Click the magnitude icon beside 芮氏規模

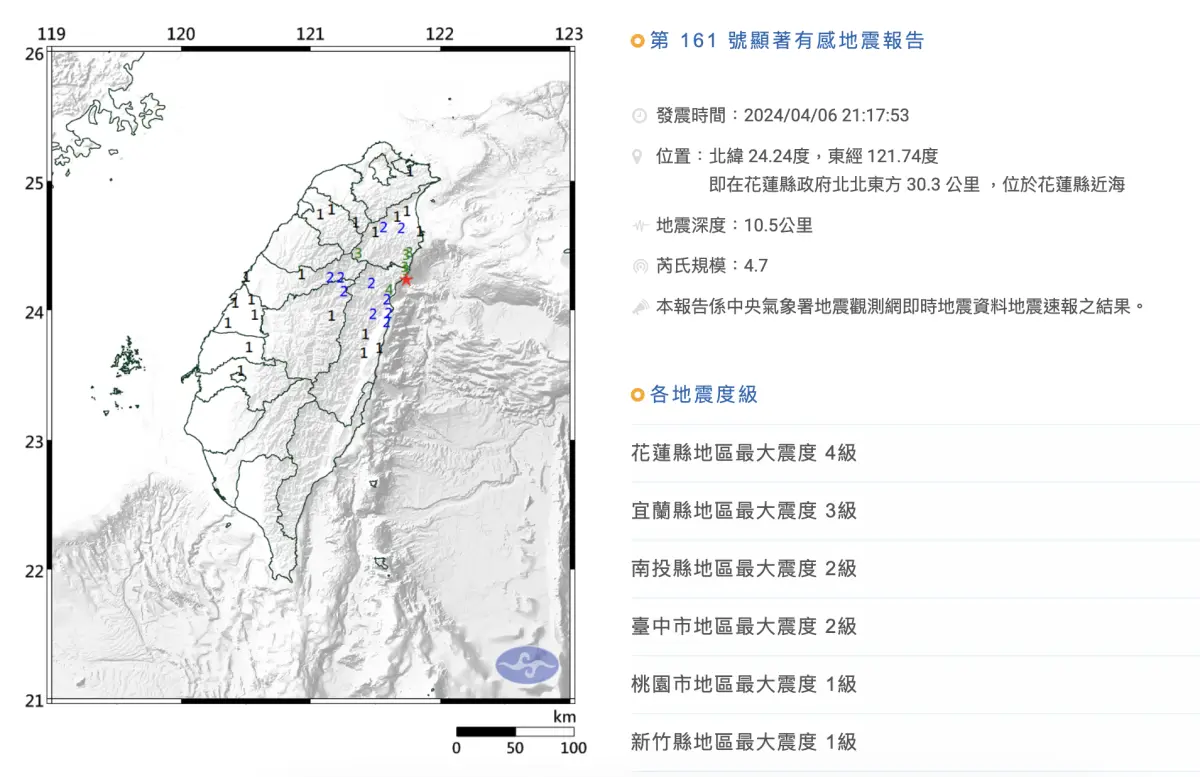[x=639, y=266]
